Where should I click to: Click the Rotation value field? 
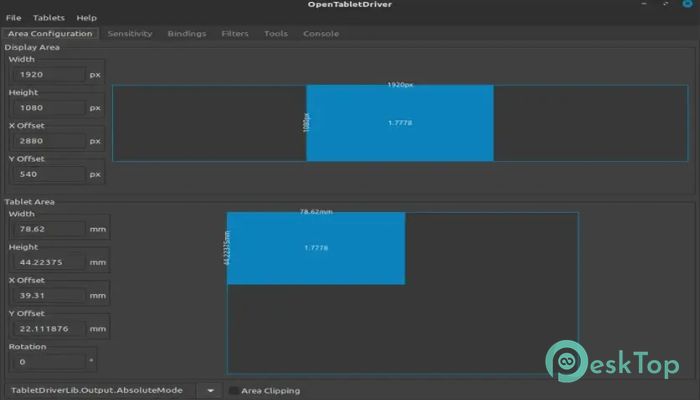47,362
